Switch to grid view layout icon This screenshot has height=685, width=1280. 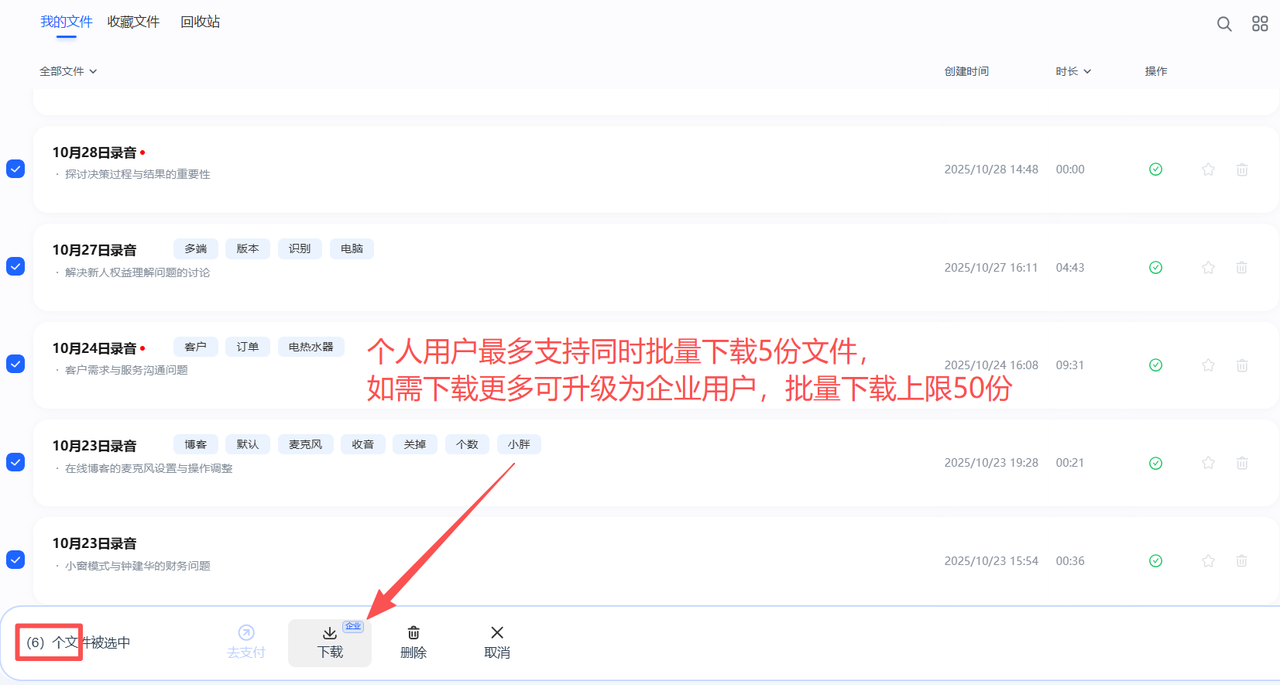click(1260, 24)
